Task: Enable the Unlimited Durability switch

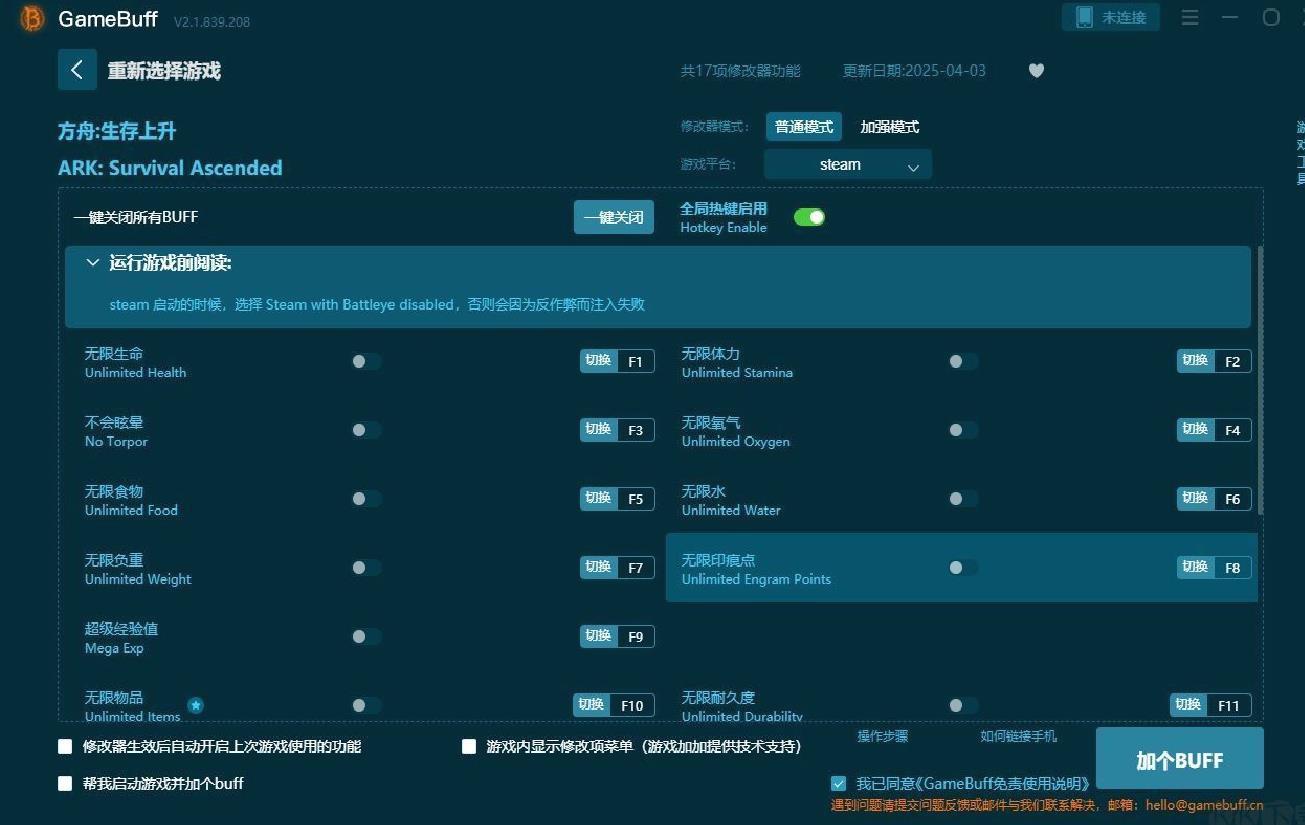Action: pyautogui.click(x=963, y=705)
